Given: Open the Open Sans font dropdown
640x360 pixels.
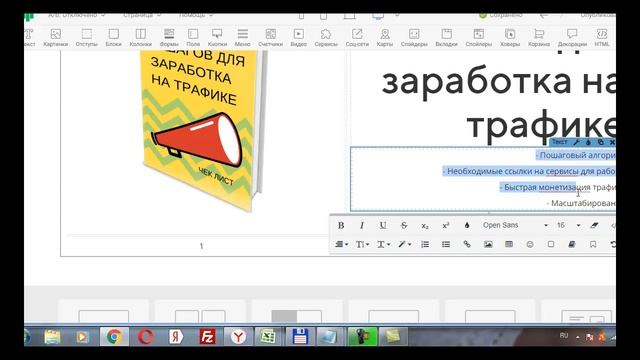Looking at the screenshot, I should pyautogui.click(x=515, y=225).
